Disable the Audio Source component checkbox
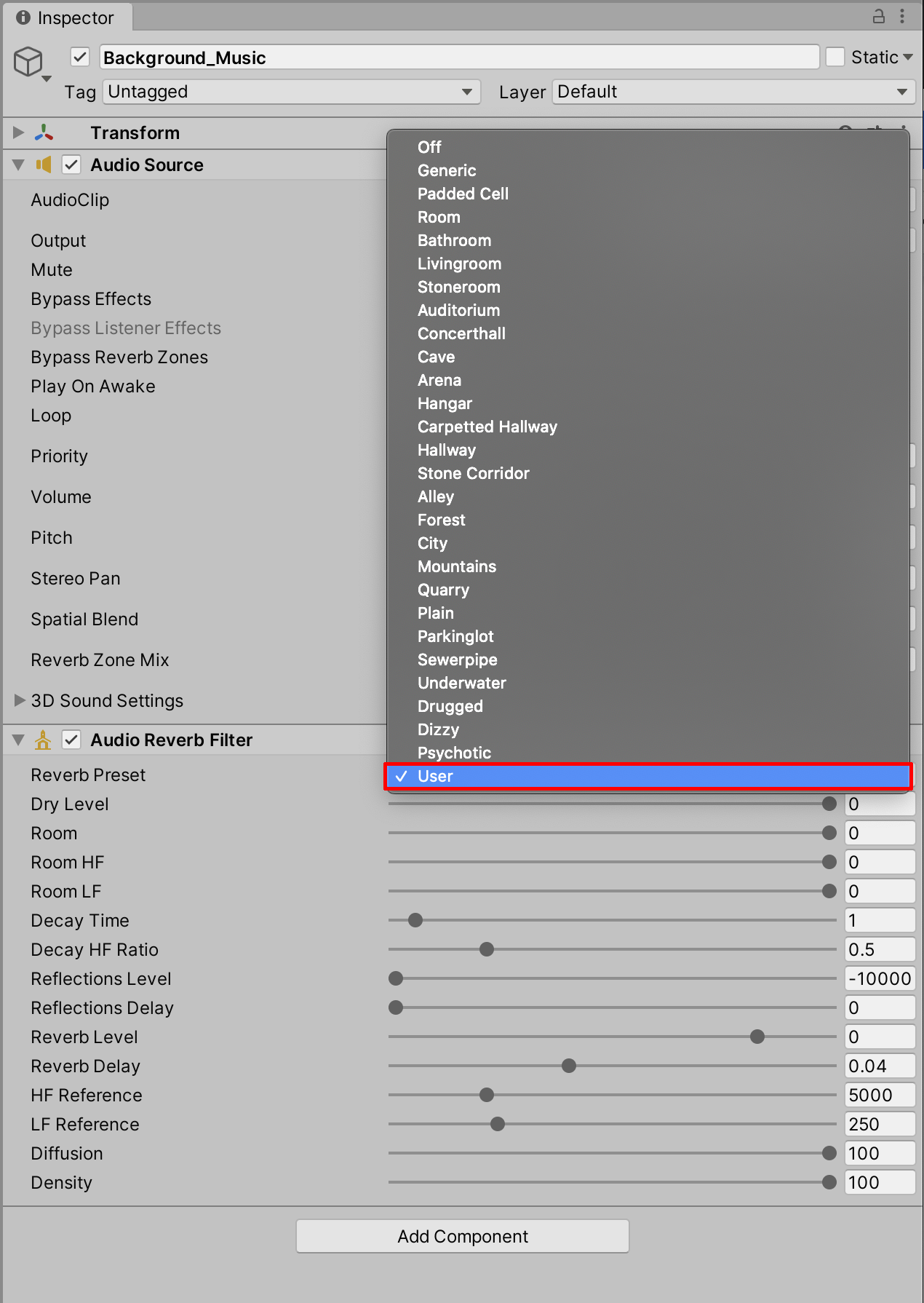Viewport: 924px width, 1303px height. click(71, 165)
